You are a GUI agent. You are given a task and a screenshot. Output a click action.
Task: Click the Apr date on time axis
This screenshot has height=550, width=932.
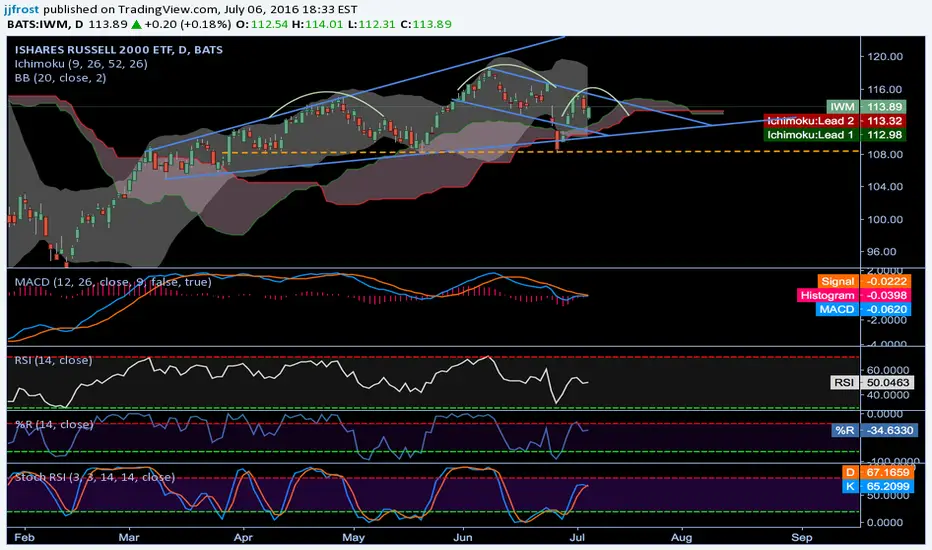point(243,538)
